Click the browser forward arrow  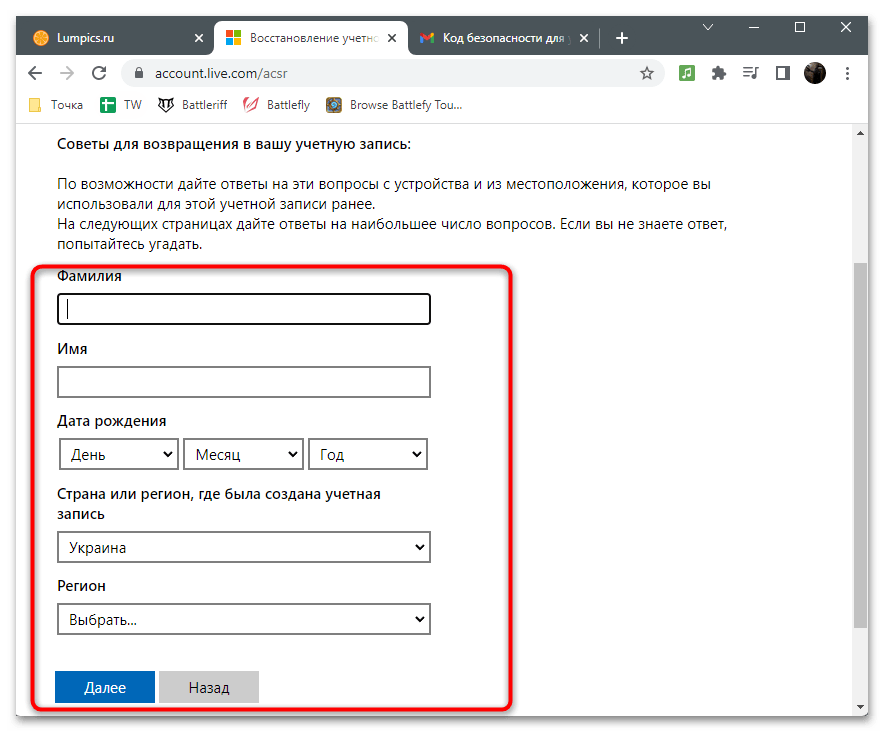(67, 73)
